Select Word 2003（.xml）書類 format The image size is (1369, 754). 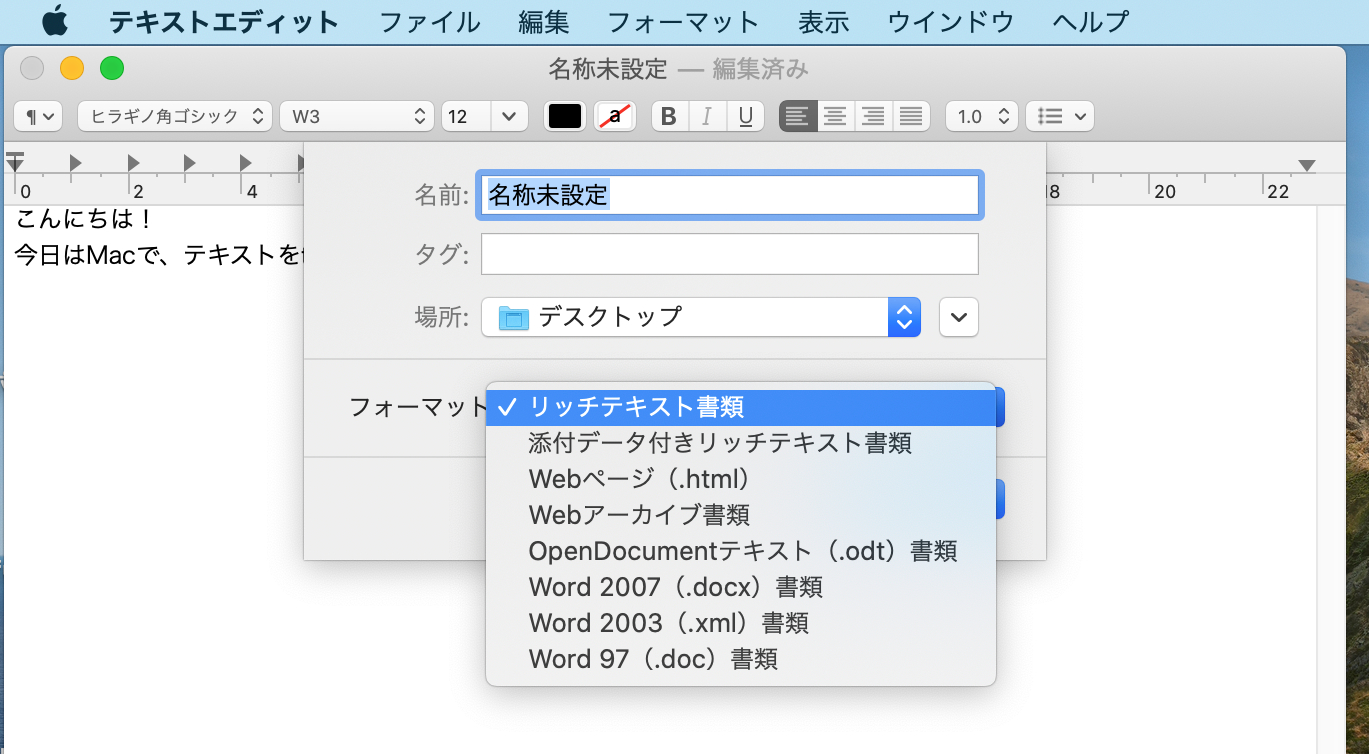point(741,623)
